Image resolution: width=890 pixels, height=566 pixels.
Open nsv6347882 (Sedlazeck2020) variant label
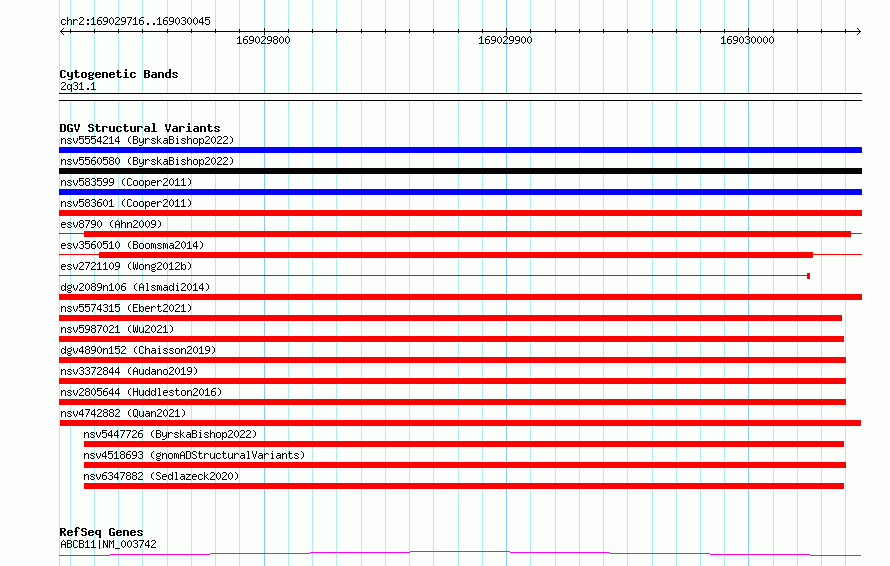click(161, 476)
